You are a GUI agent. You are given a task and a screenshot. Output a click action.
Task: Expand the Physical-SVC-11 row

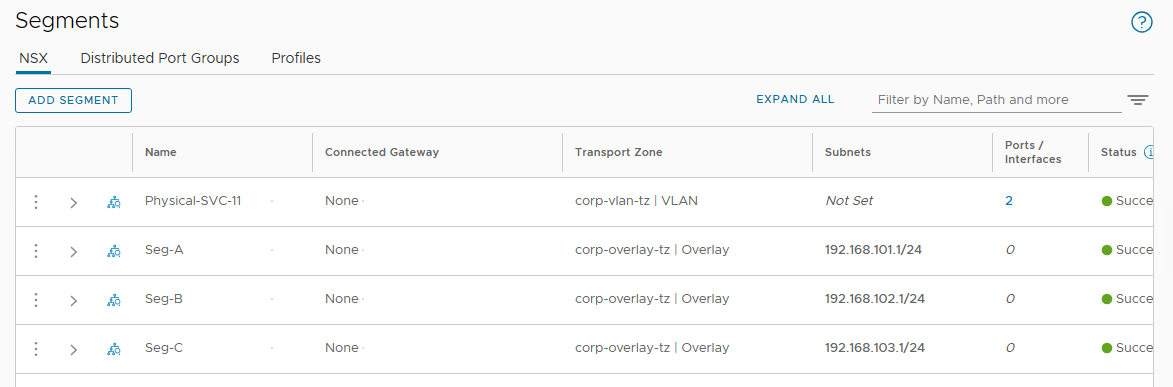(73, 202)
